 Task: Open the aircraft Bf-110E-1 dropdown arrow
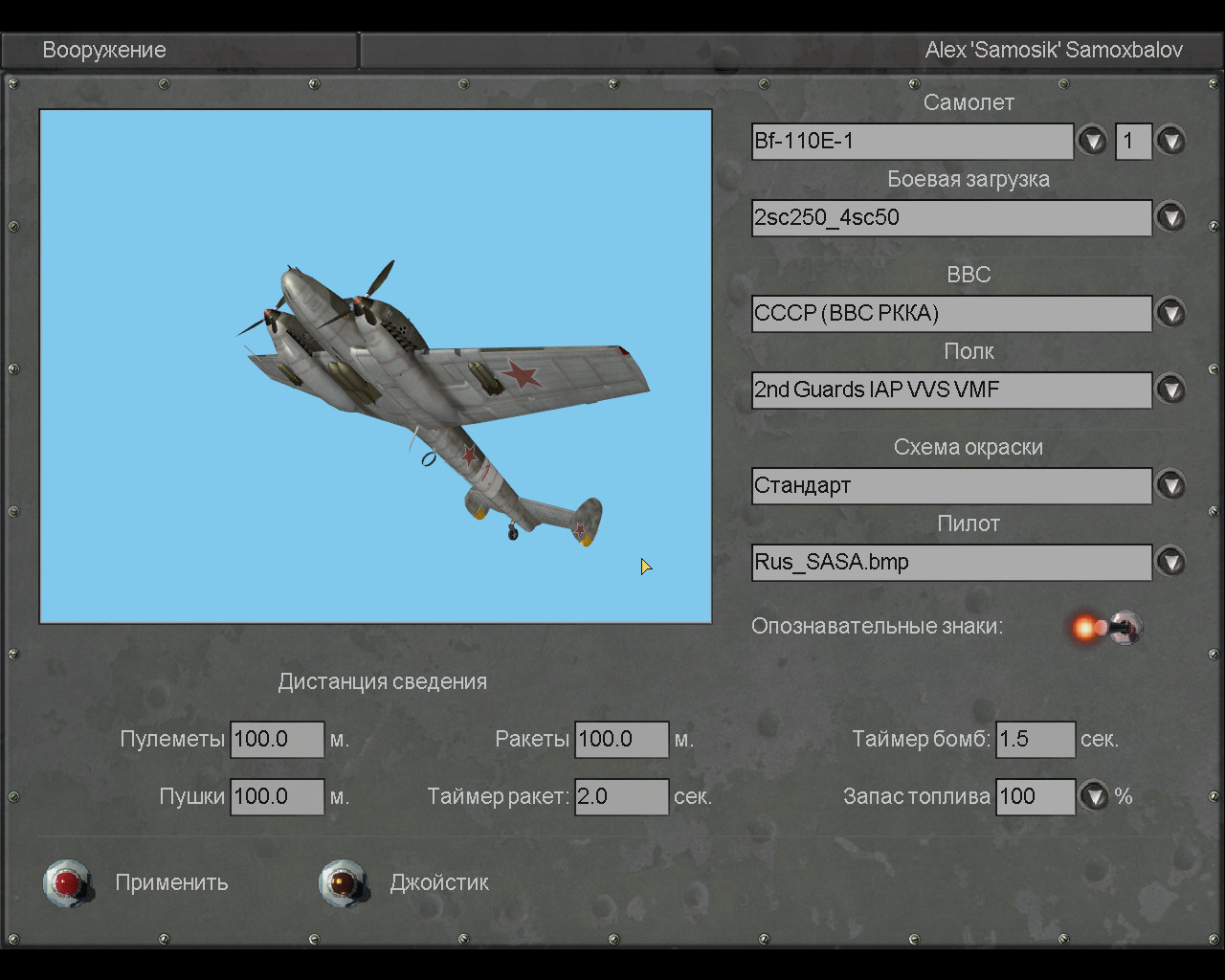pos(1092,142)
